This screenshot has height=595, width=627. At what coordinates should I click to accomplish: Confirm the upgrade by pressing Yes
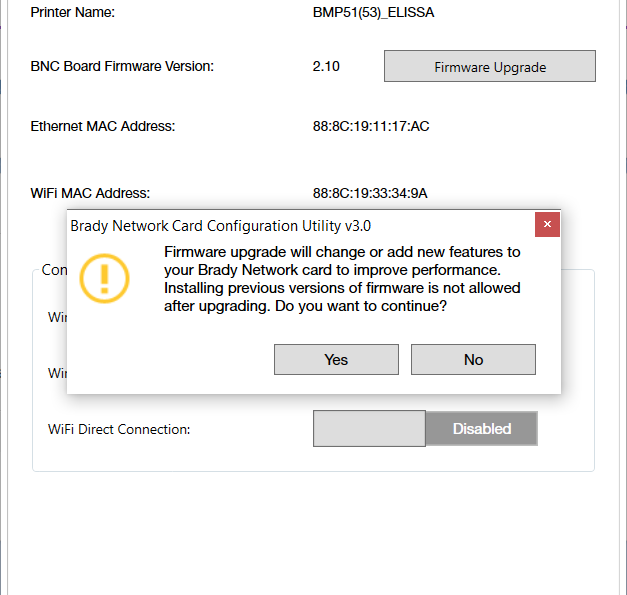tap(336, 360)
